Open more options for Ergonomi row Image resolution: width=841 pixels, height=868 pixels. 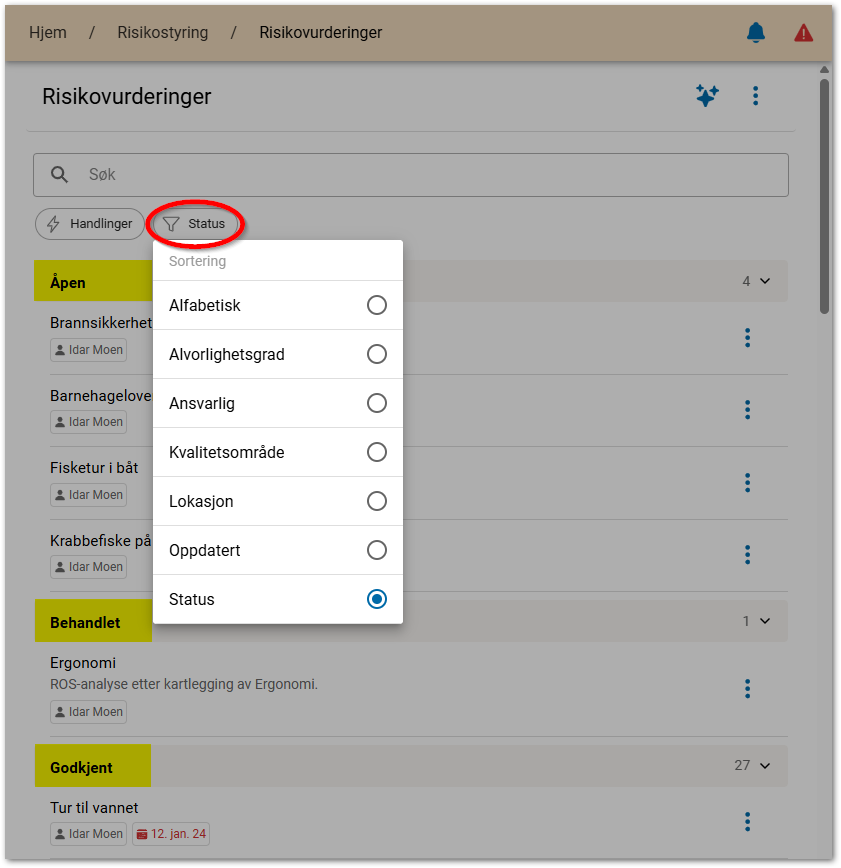[747, 688]
